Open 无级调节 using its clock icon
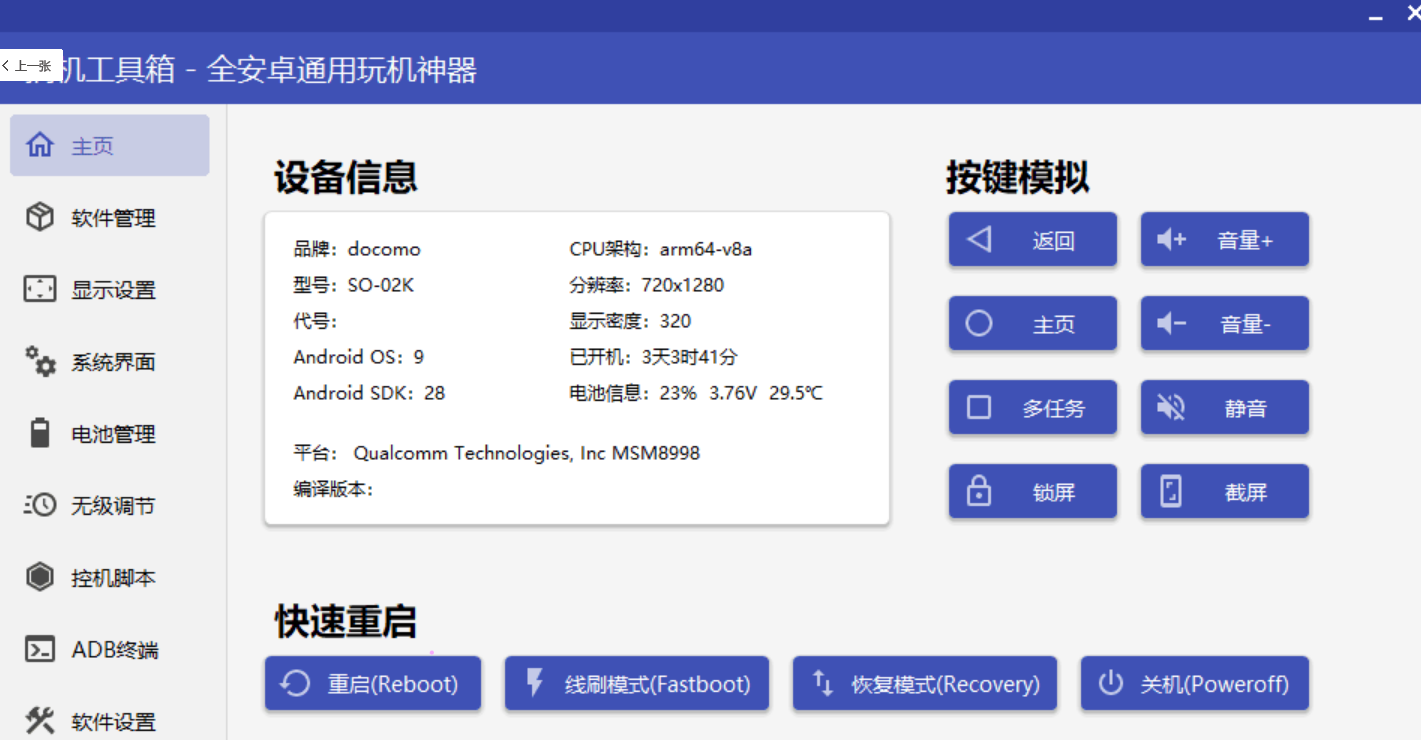Image resolution: width=1422 pixels, height=740 pixels. 39,505
